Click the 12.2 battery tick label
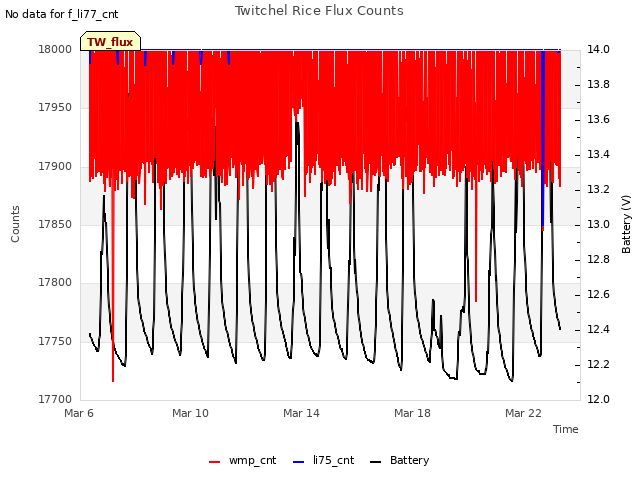The height and width of the screenshot is (480, 640). [x=598, y=364]
